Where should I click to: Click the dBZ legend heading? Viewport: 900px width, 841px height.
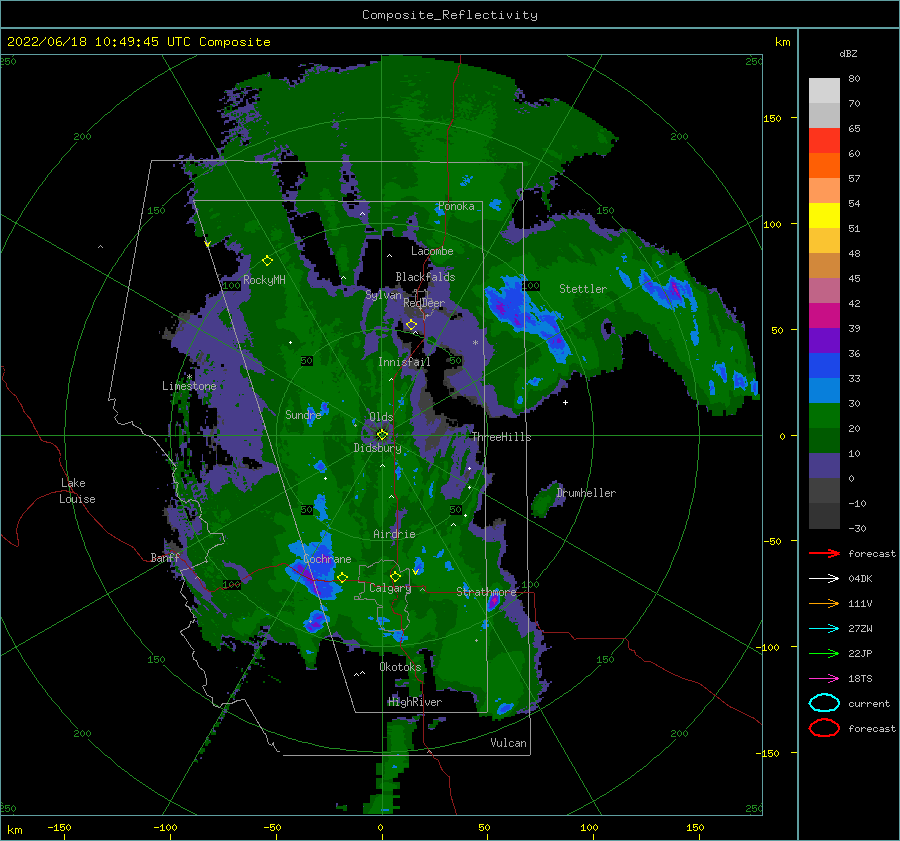coord(848,53)
